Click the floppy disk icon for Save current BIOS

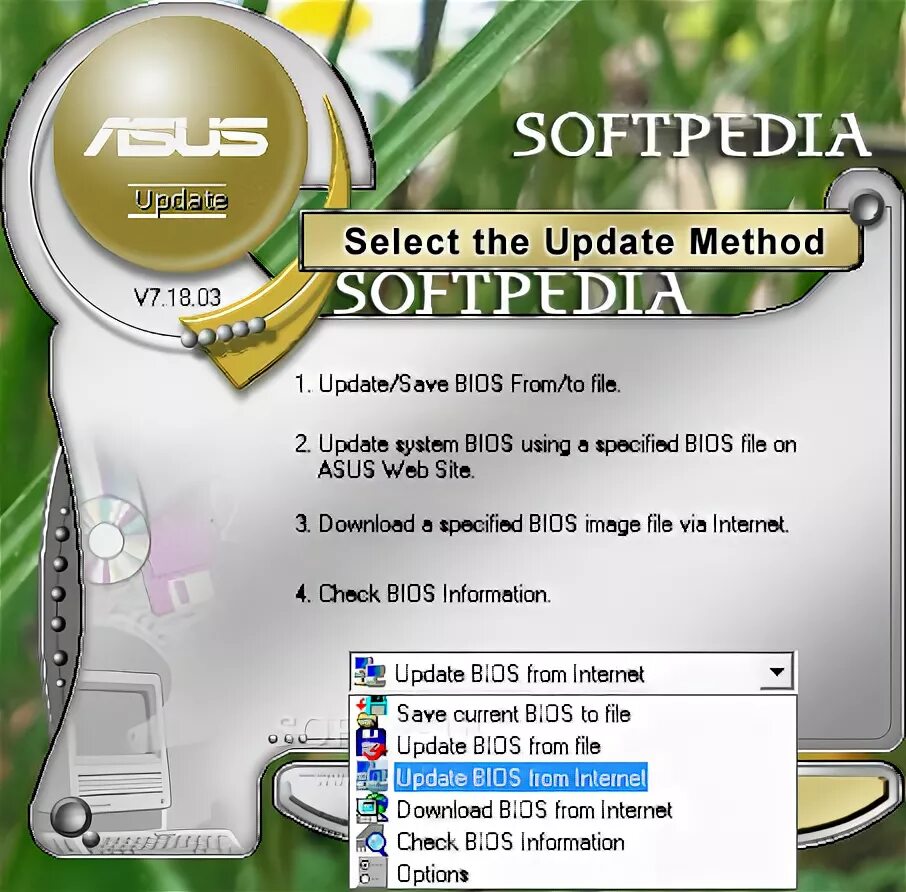tap(372, 713)
